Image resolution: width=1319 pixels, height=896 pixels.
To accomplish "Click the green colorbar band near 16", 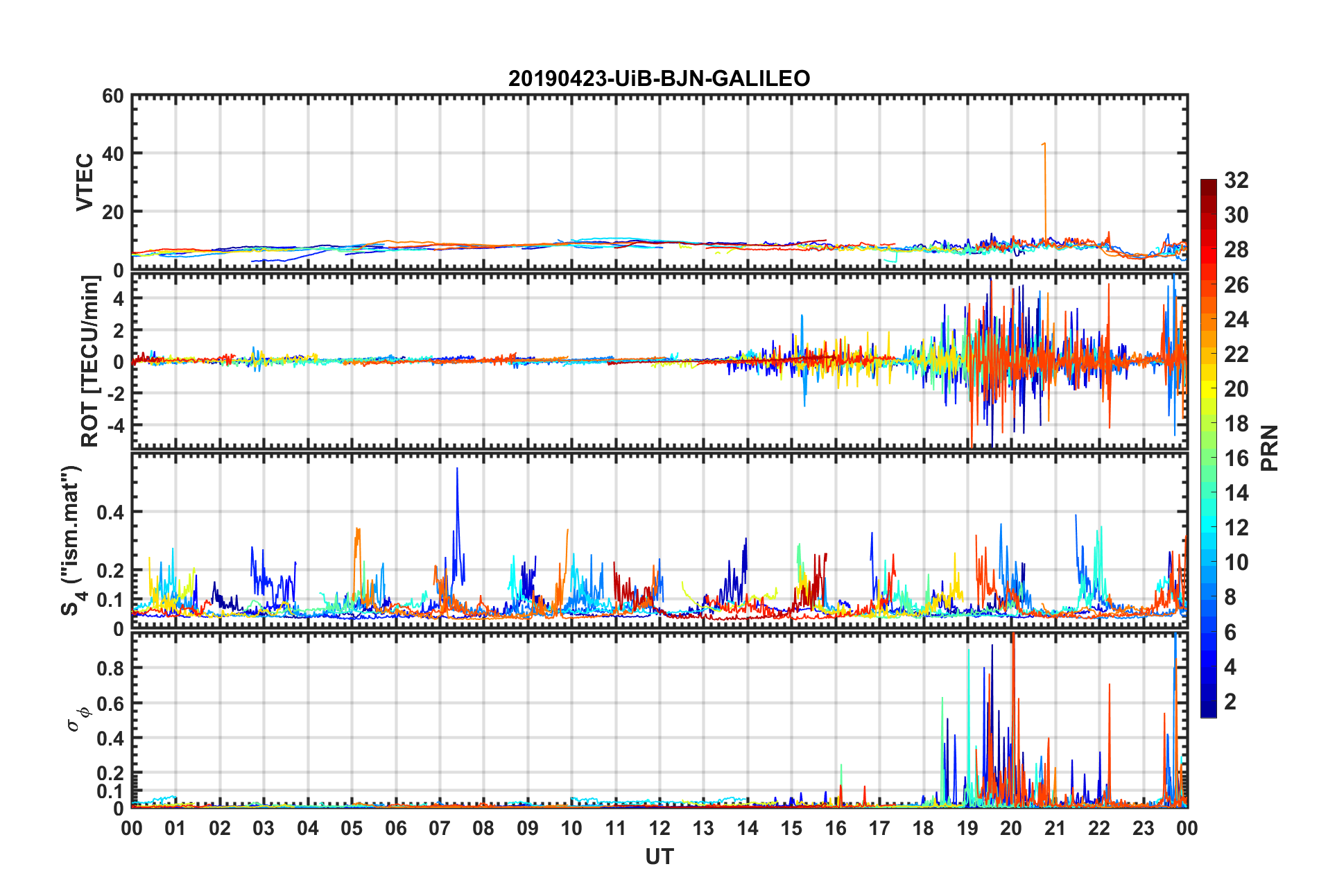I will point(1209,458).
